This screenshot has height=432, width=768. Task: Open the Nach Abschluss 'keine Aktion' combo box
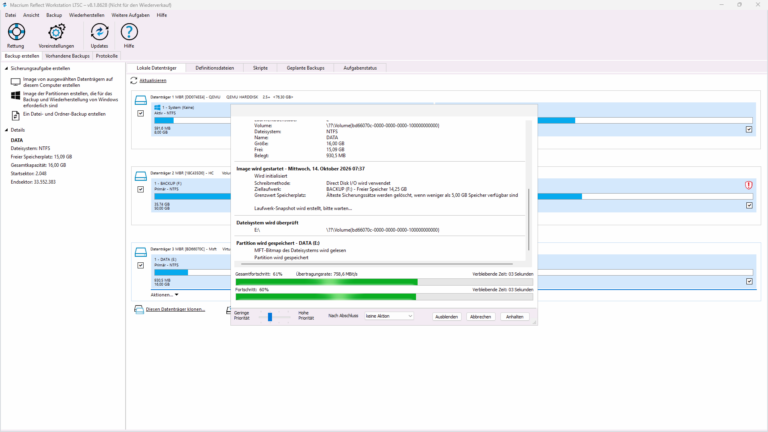click(389, 316)
